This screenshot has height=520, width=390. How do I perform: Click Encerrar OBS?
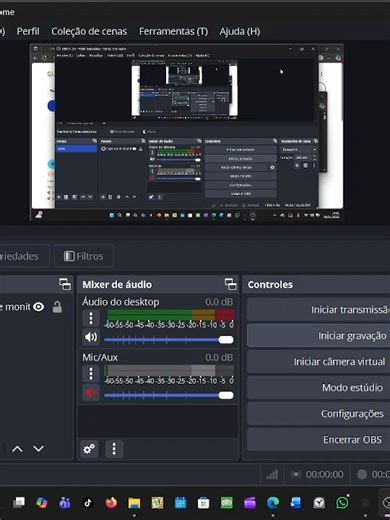(x=318, y=440)
